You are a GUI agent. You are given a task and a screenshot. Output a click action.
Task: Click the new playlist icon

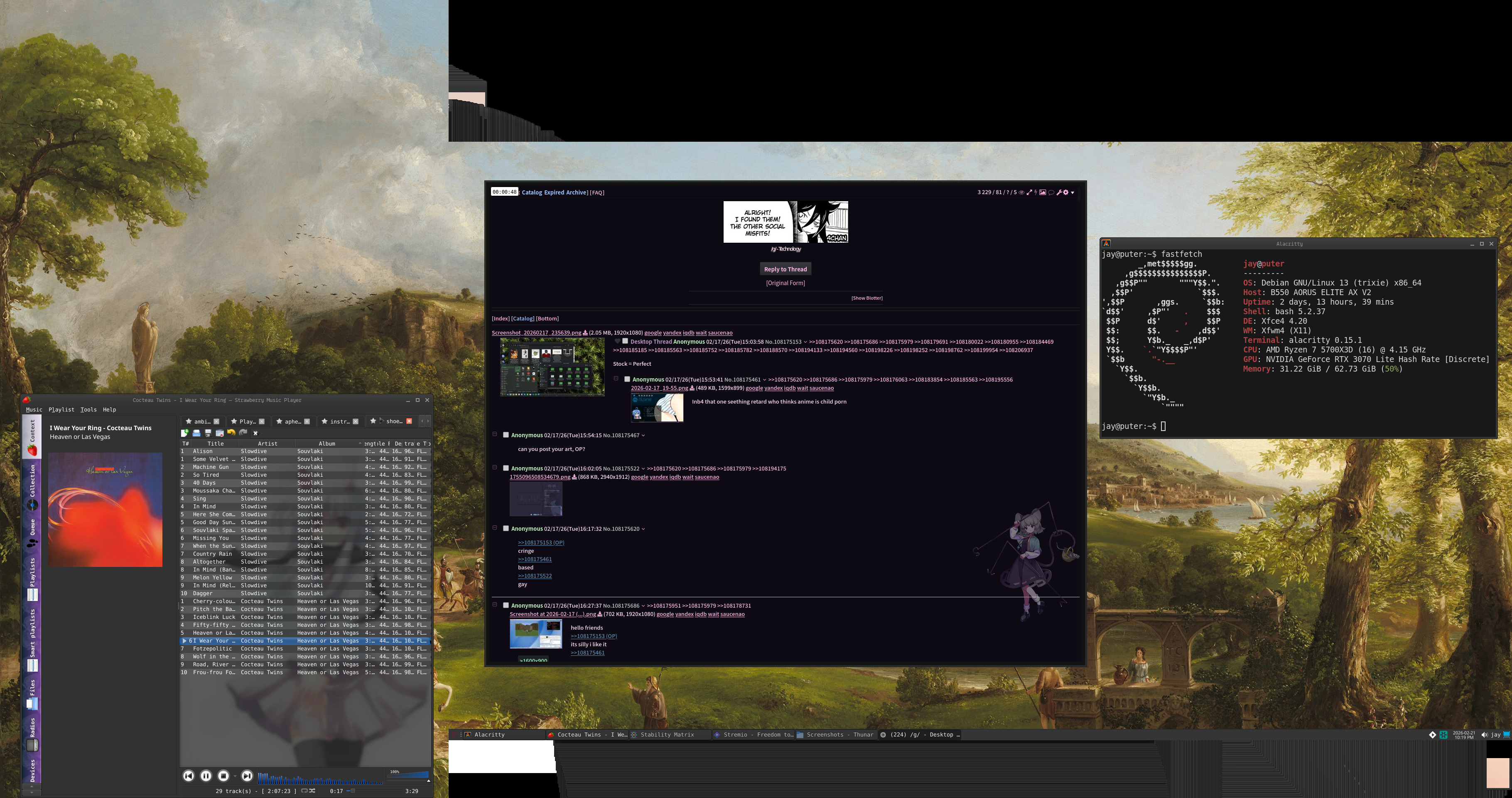tap(185, 433)
